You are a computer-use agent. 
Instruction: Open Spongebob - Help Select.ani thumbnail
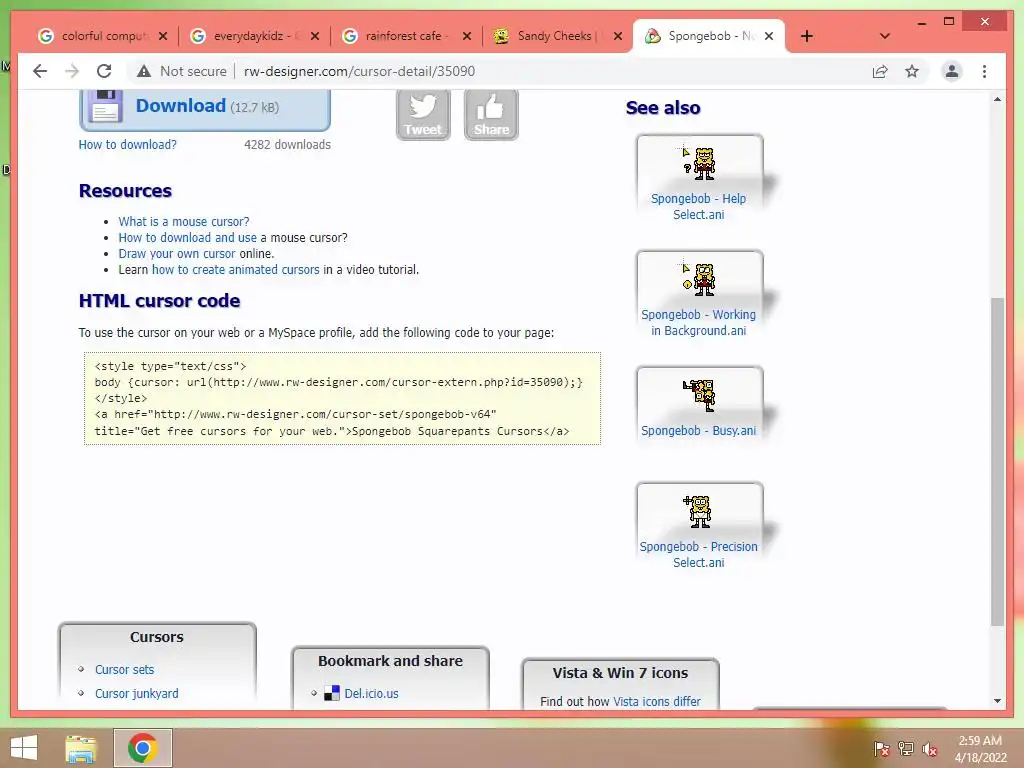[x=699, y=163]
